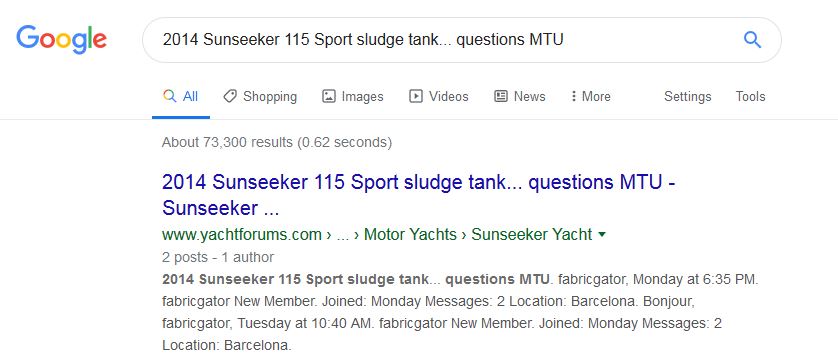Open the Sunseeker 115 Sport sludge tank result
The image size is (838, 362).
[419, 195]
